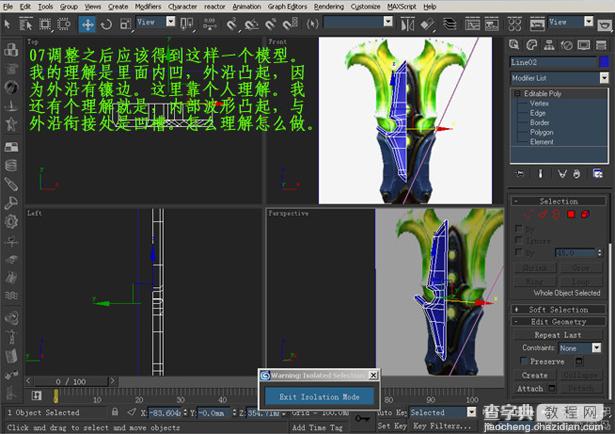
Task: Click the time slider 0 / 100 handle
Action: [x=70, y=381]
